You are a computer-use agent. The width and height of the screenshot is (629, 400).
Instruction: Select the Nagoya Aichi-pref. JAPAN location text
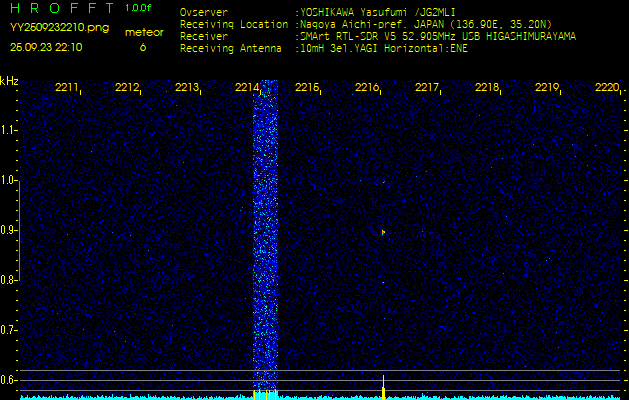pos(424,24)
